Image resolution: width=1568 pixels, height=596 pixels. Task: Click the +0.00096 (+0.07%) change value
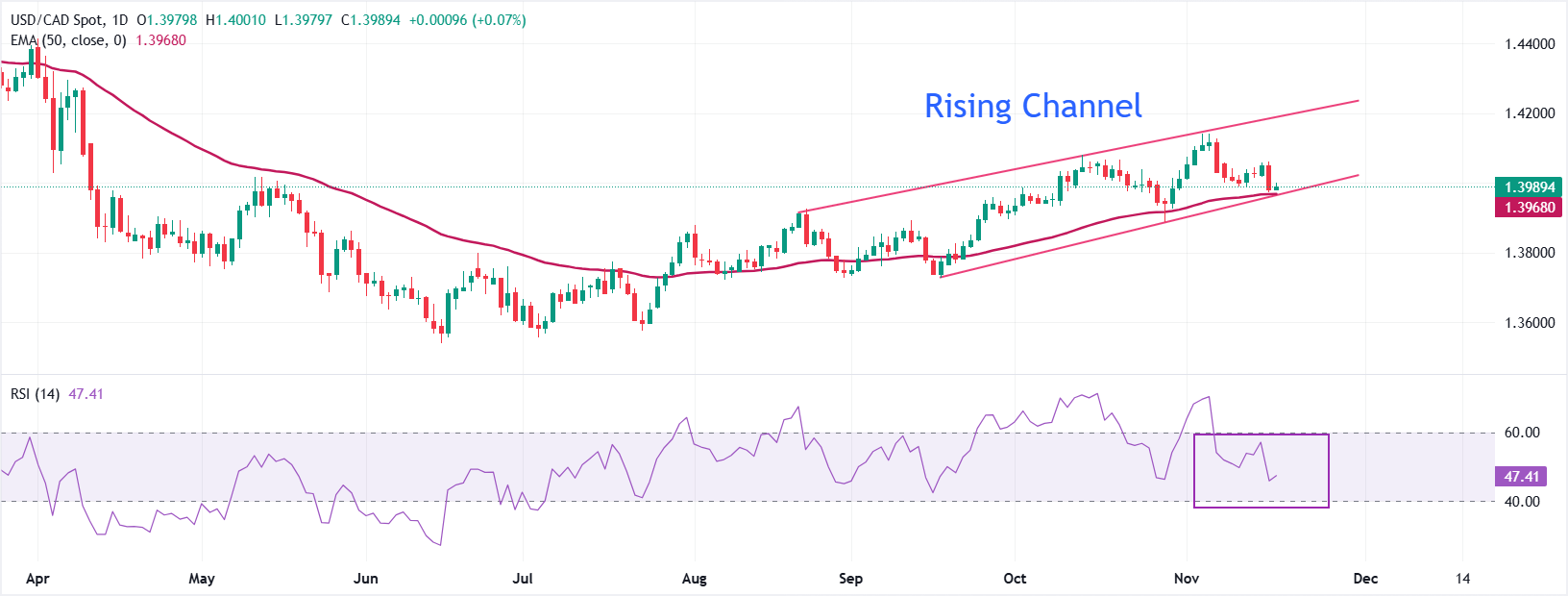click(x=467, y=20)
